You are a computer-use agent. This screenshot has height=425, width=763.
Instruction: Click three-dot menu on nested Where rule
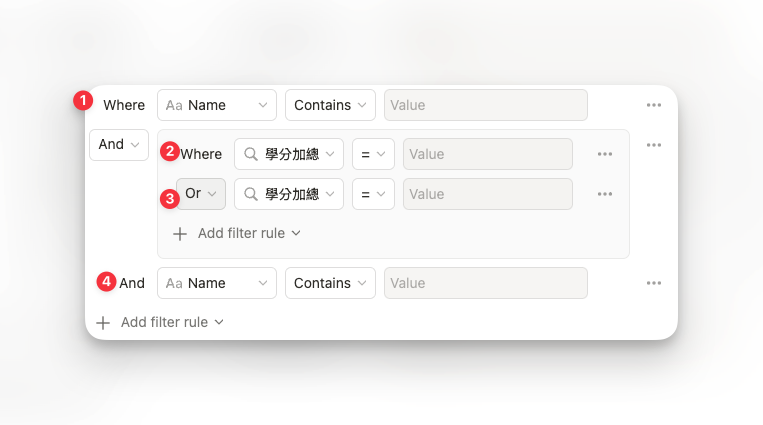coord(604,154)
